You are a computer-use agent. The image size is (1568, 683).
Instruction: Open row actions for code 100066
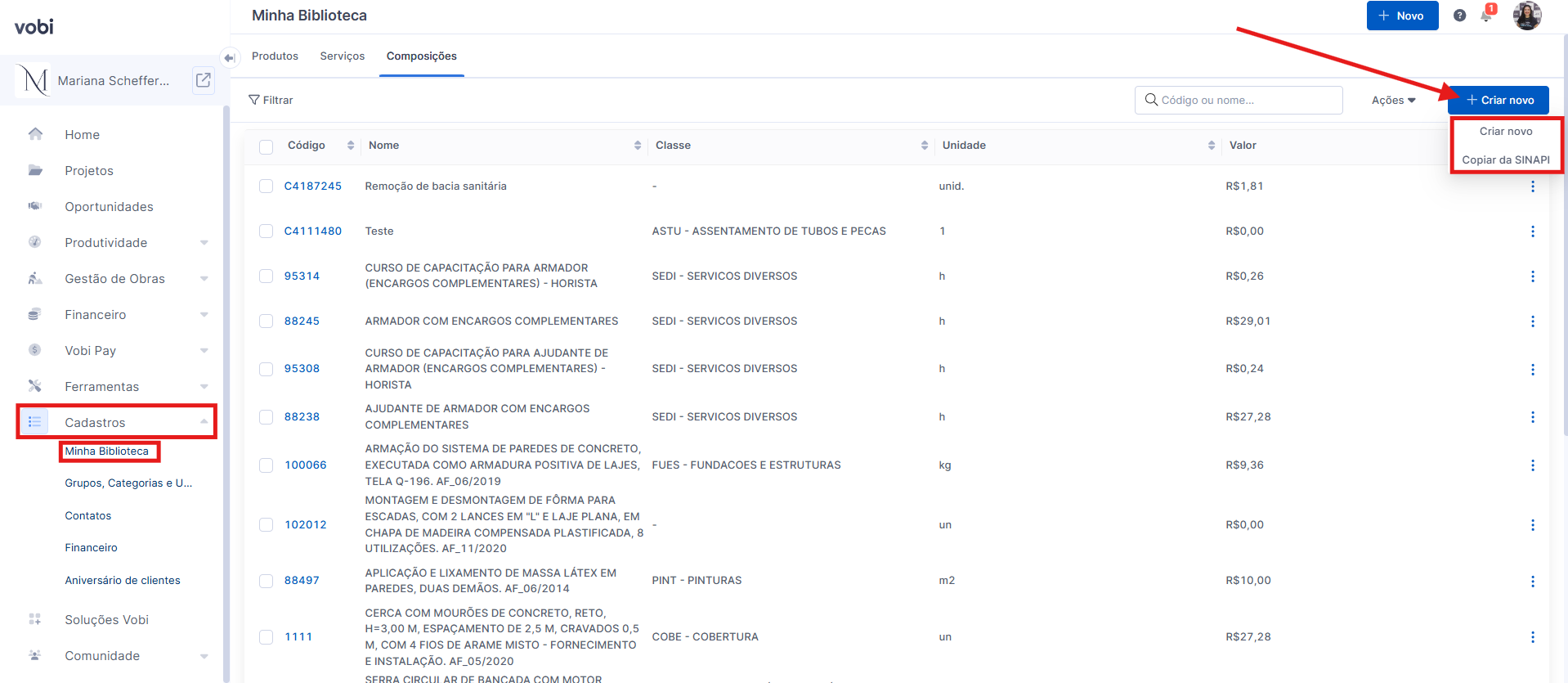point(1533,465)
